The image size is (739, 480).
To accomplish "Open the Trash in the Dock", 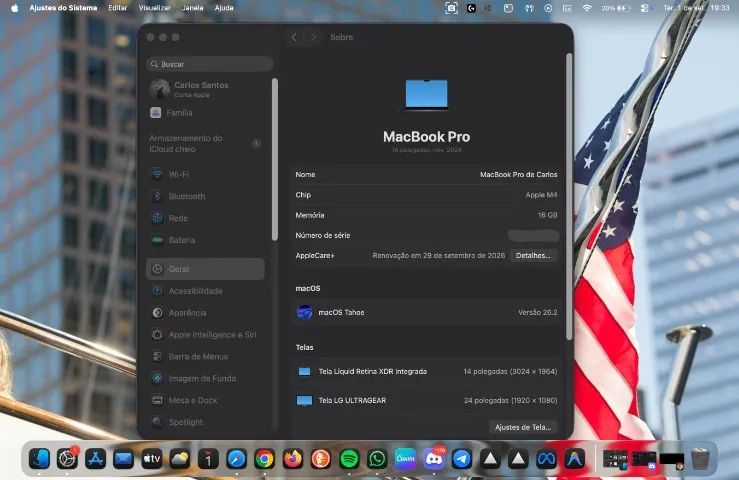I will click(x=700, y=459).
